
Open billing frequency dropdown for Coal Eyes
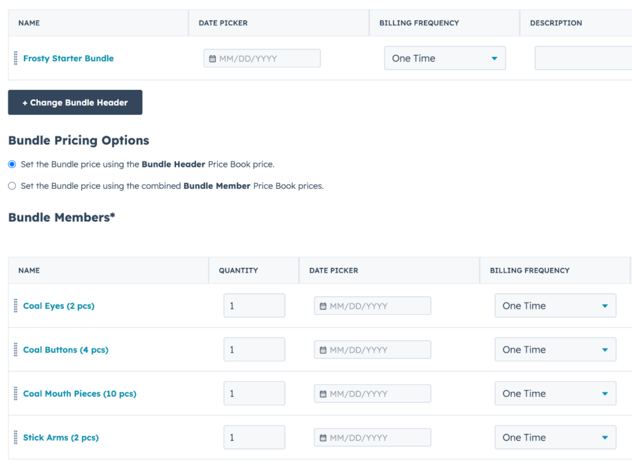click(x=555, y=306)
